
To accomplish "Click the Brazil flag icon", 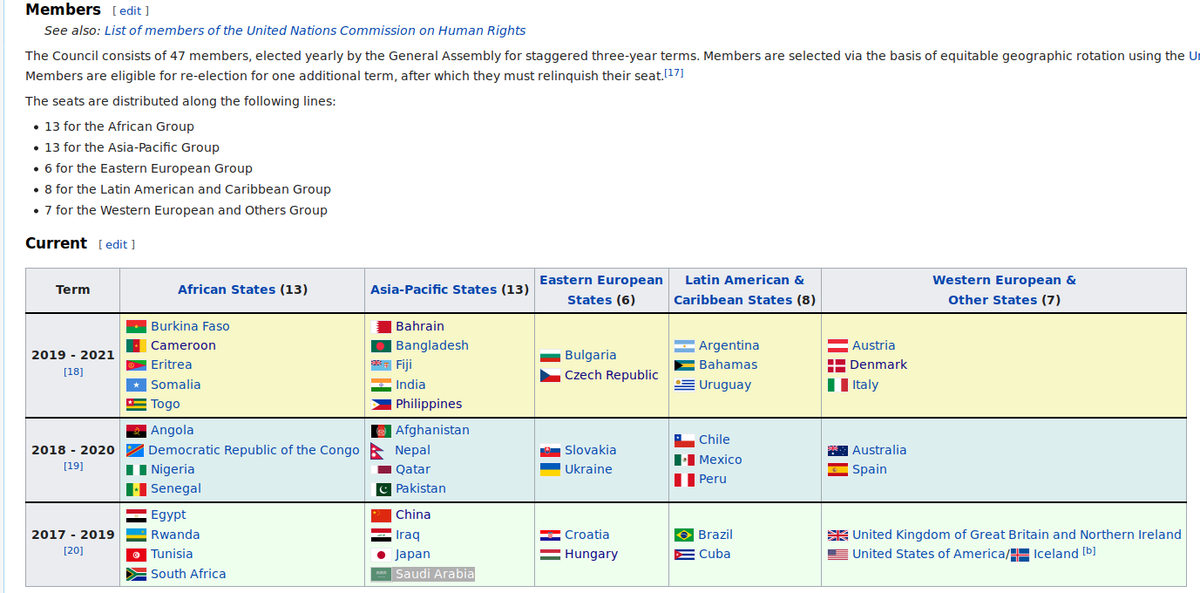I will click(x=685, y=535).
